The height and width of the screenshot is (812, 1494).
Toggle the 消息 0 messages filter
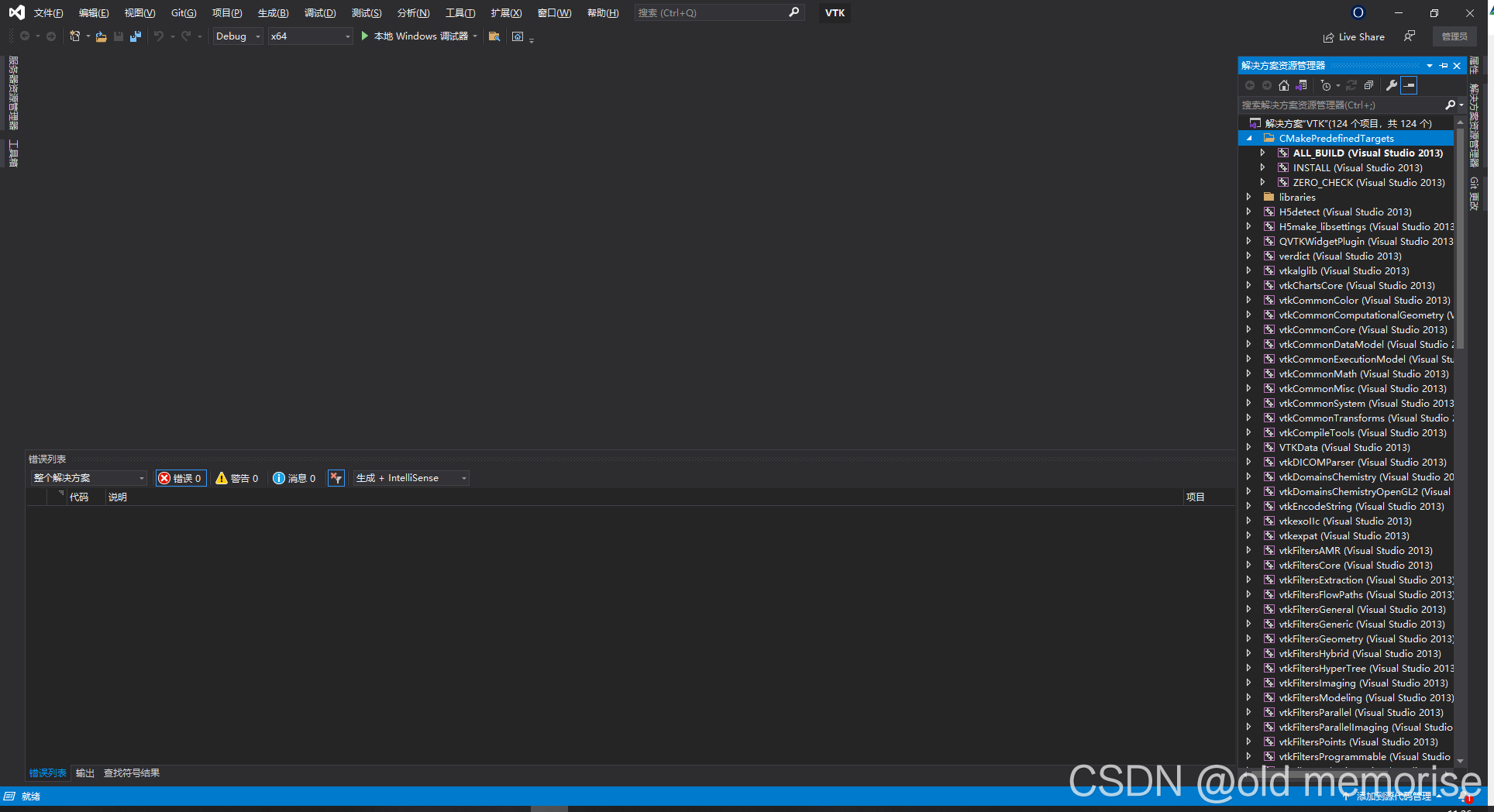pyautogui.click(x=294, y=478)
